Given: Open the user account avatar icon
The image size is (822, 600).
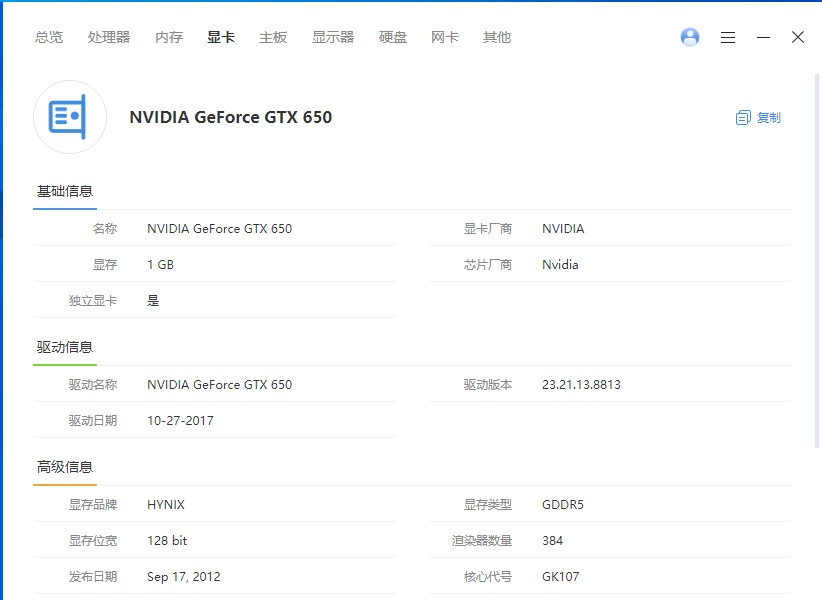Looking at the screenshot, I should click(x=689, y=37).
